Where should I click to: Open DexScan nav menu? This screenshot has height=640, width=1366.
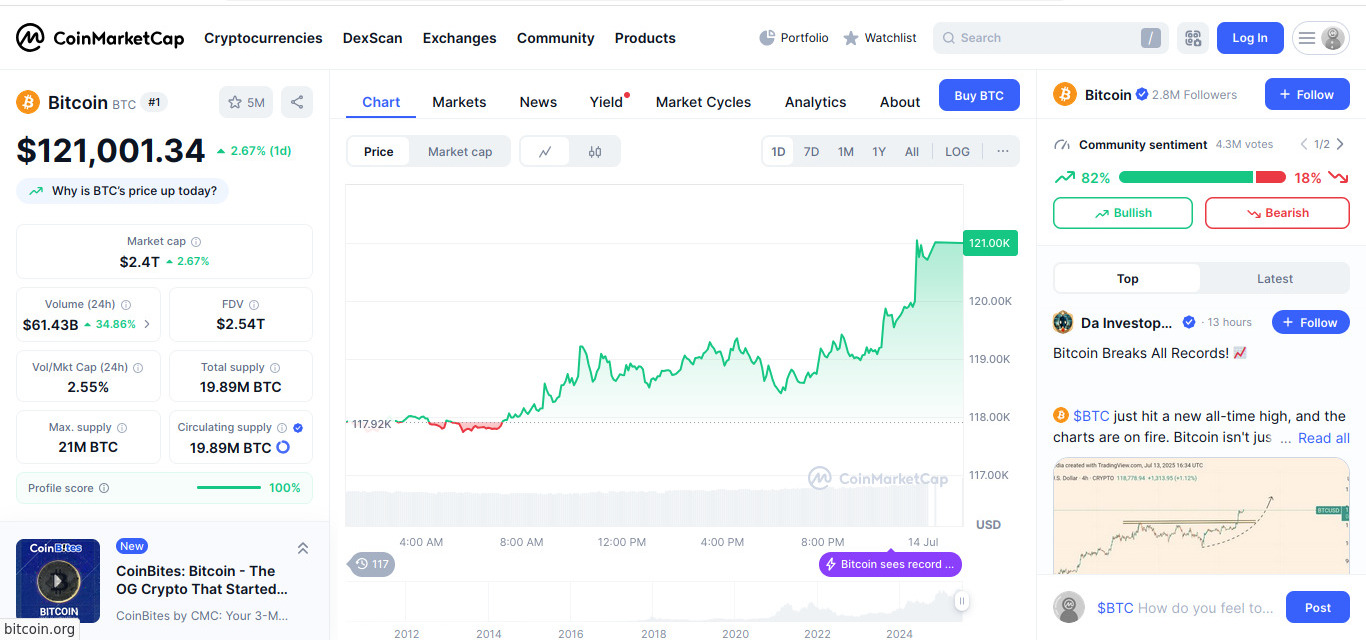pos(373,38)
